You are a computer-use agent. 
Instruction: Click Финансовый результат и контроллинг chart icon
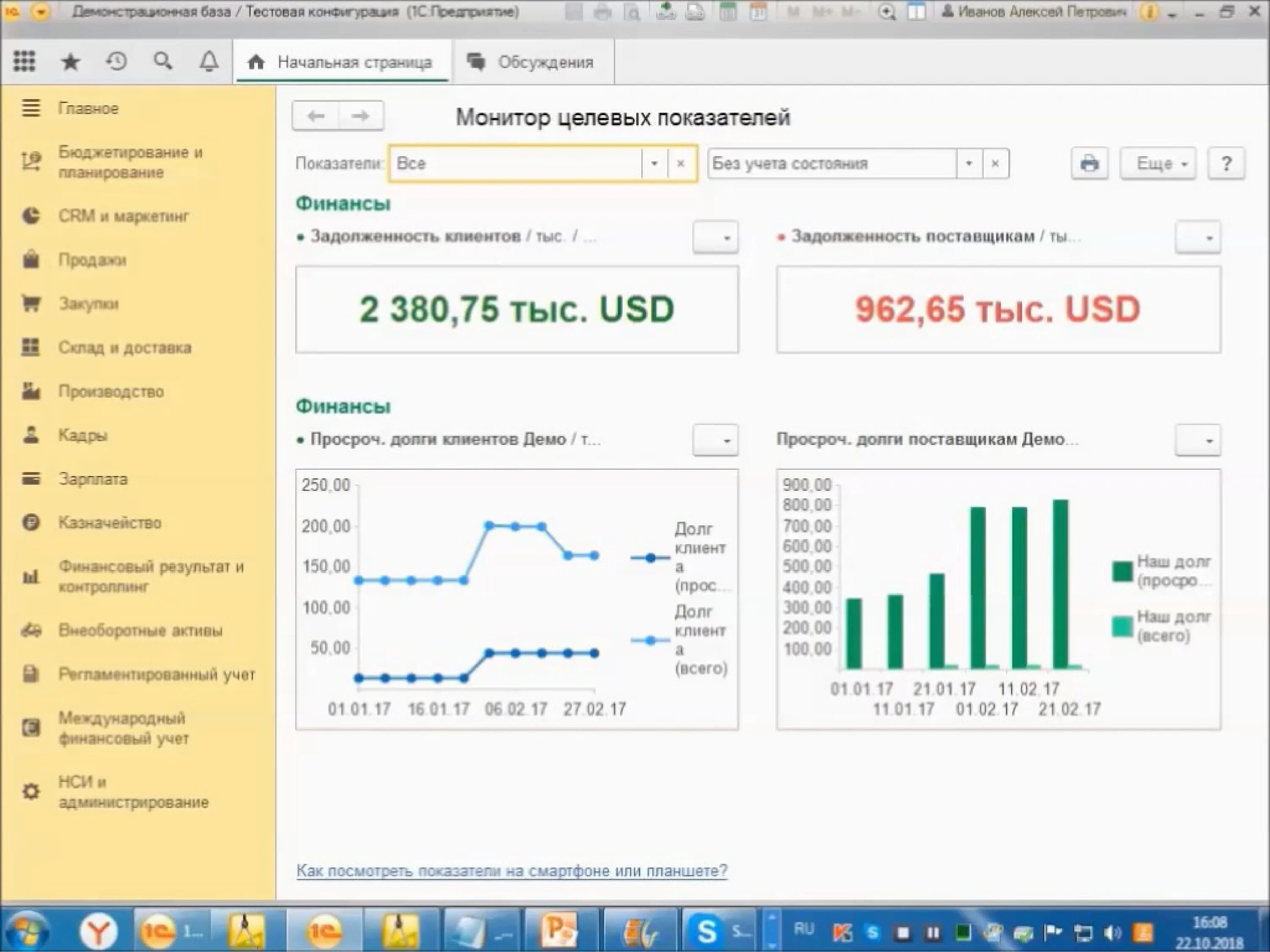[31, 576]
